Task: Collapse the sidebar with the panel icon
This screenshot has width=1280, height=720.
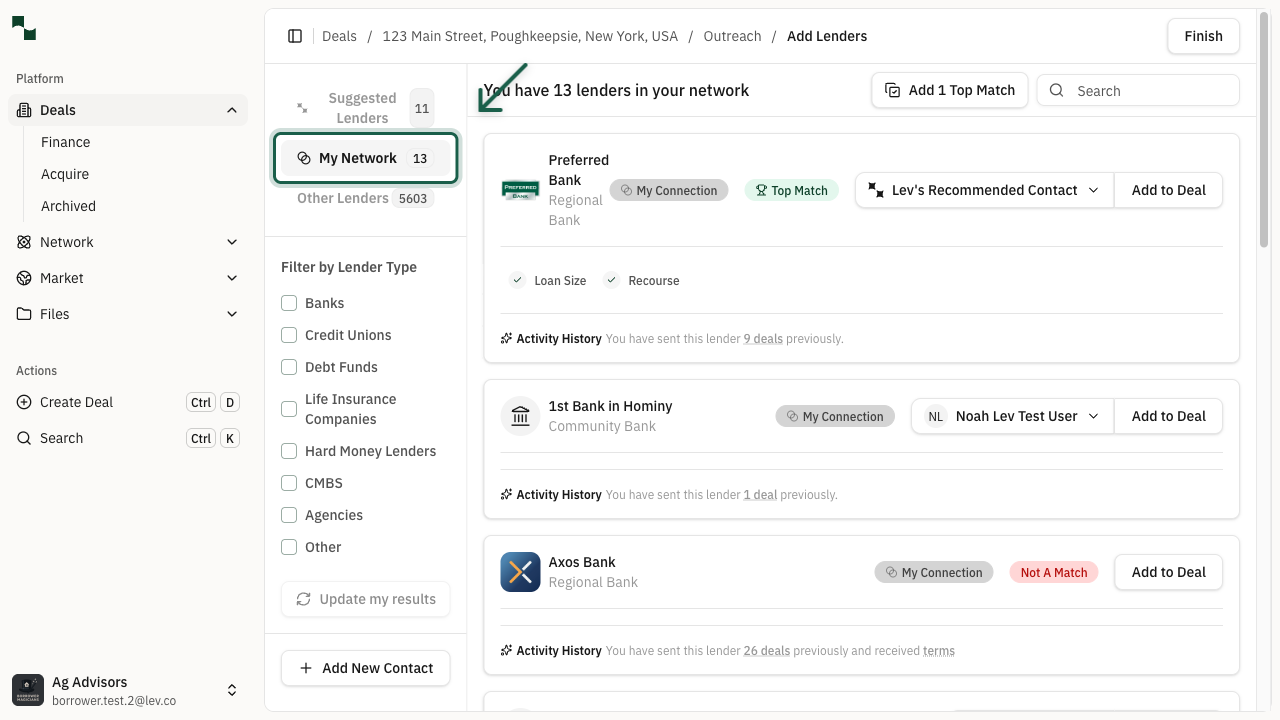Action: click(295, 35)
